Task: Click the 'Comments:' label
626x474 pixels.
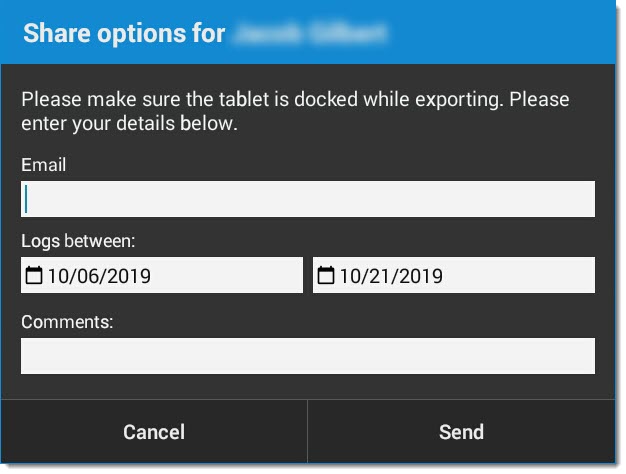Action: click(67, 322)
